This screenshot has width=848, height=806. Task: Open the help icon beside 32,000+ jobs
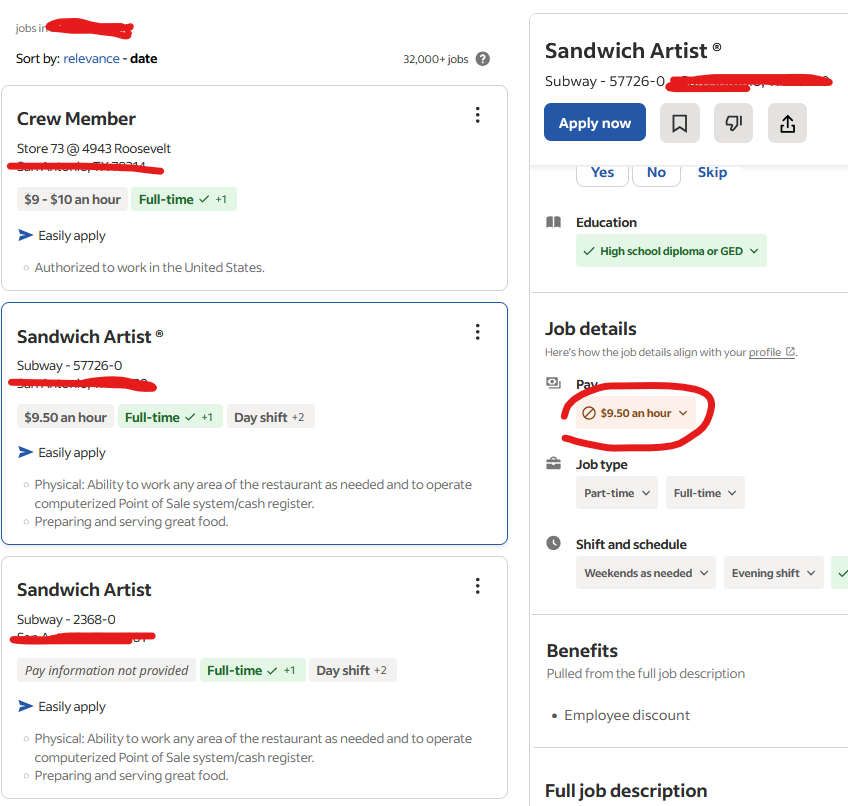(x=482, y=59)
